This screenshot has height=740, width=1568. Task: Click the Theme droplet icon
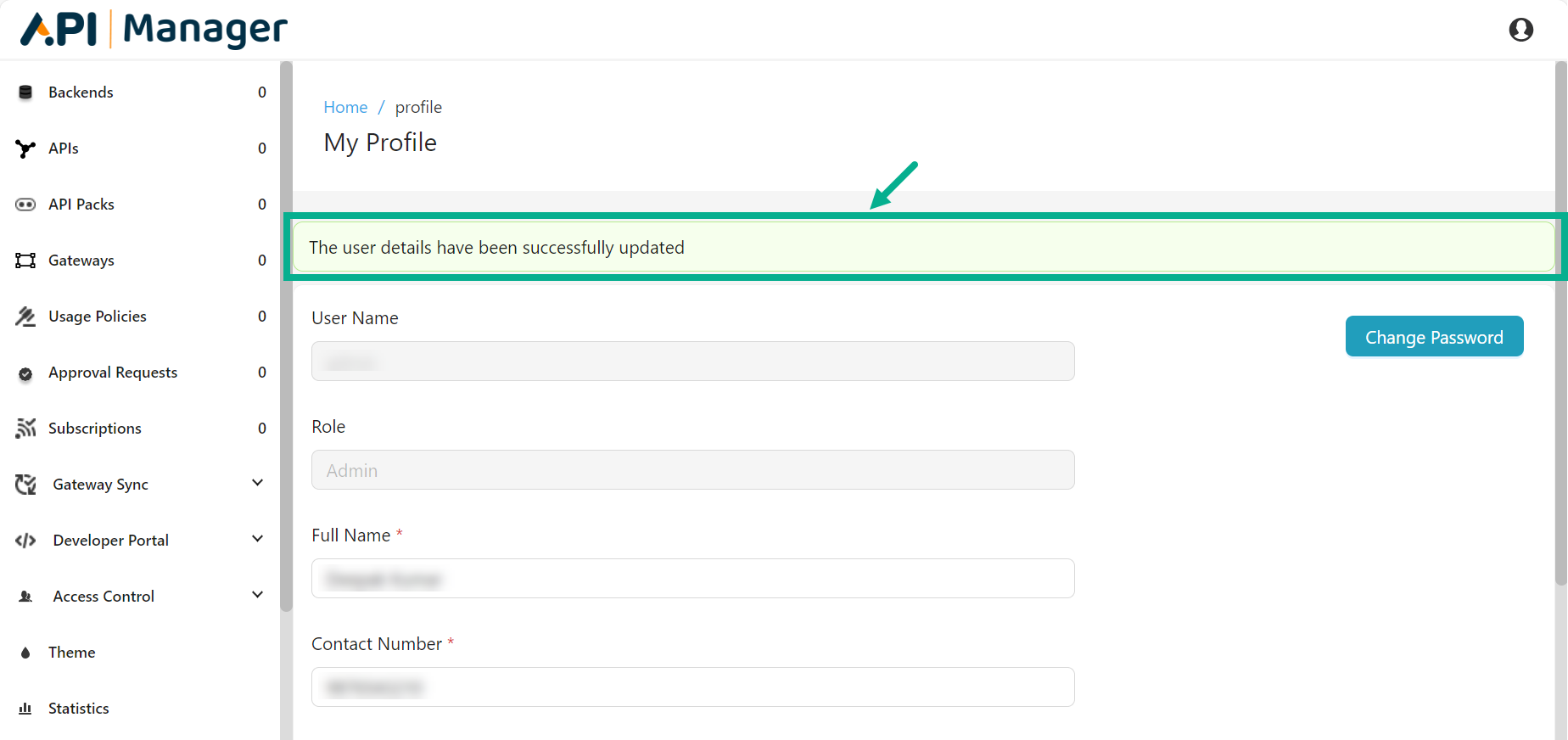coord(25,653)
